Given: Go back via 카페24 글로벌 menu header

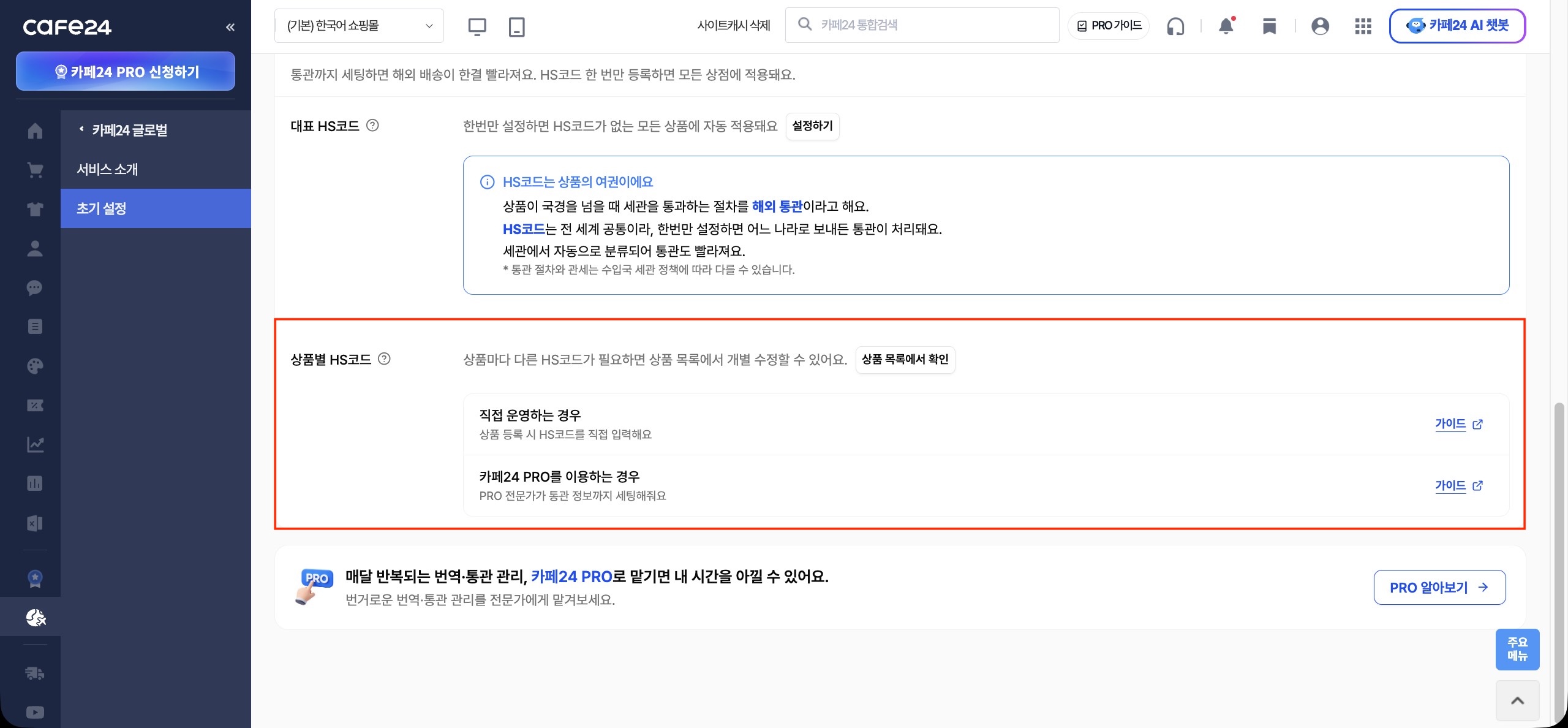Looking at the screenshot, I should (x=129, y=130).
